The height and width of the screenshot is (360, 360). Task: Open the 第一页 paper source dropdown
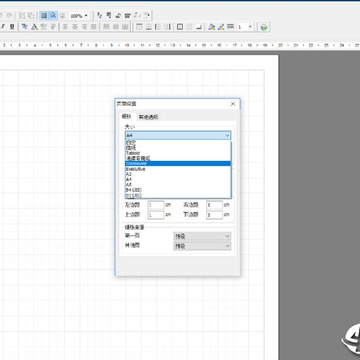202,236
